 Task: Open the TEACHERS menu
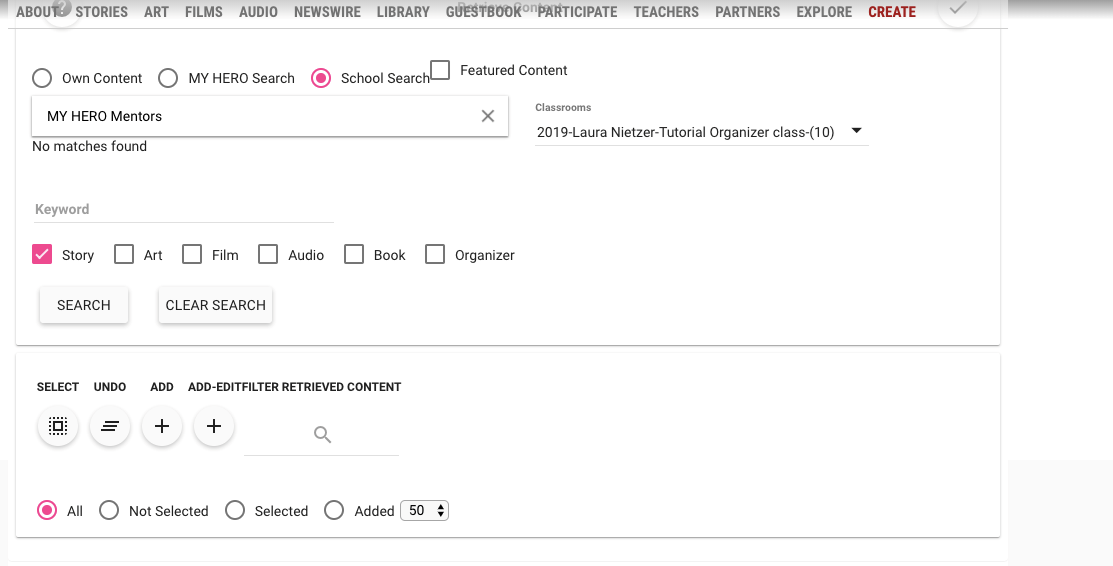pos(666,12)
